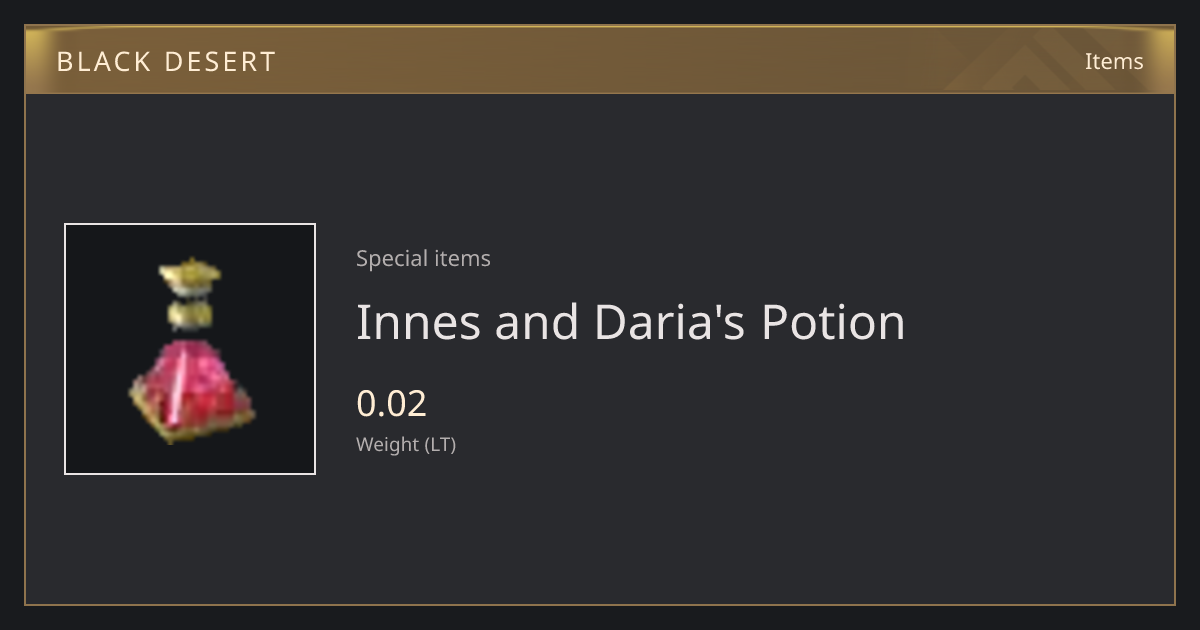Click the gold neck ring of the potion
Viewport: 1200px width, 630px height.
(189, 315)
